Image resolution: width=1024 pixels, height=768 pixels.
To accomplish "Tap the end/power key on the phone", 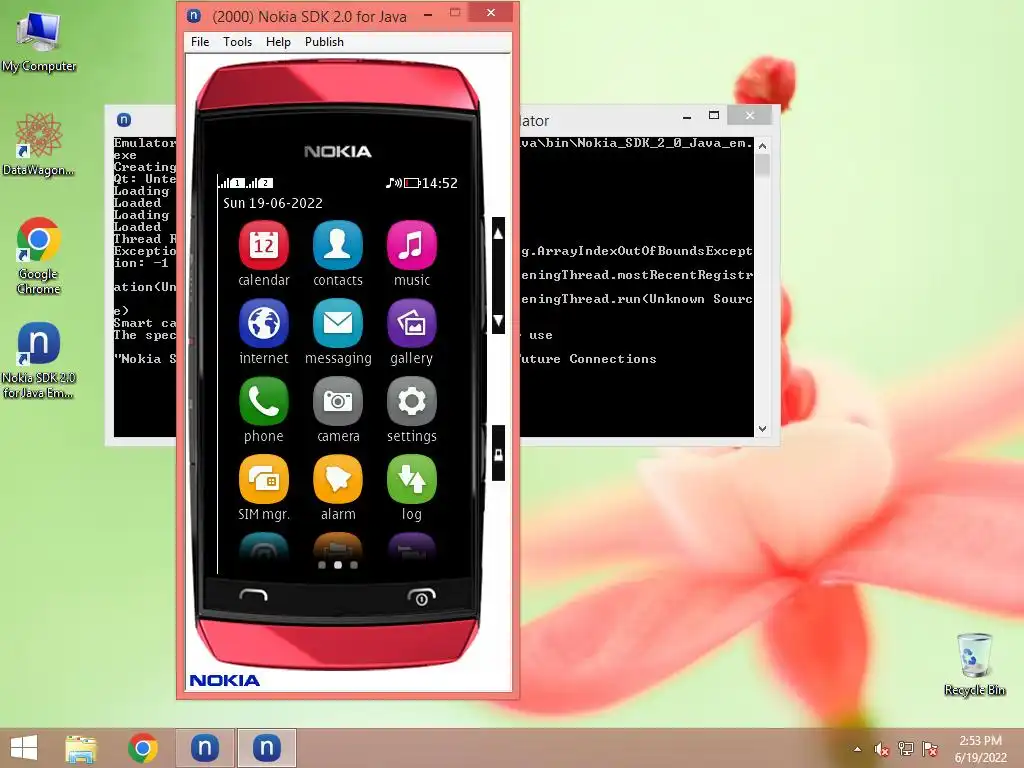I will pyautogui.click(x=421, y=596).
